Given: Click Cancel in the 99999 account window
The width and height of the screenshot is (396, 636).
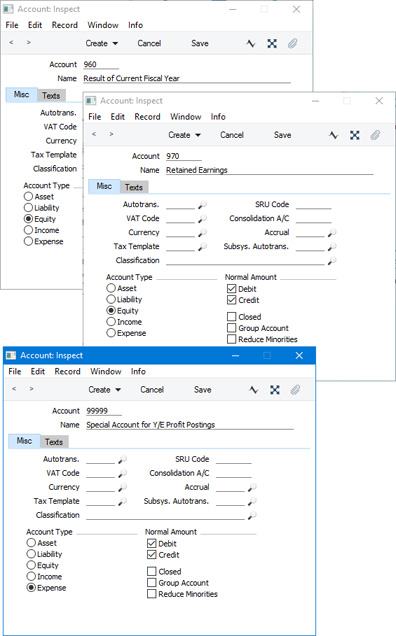Looking at the screenshot, I should coord(152,390).
